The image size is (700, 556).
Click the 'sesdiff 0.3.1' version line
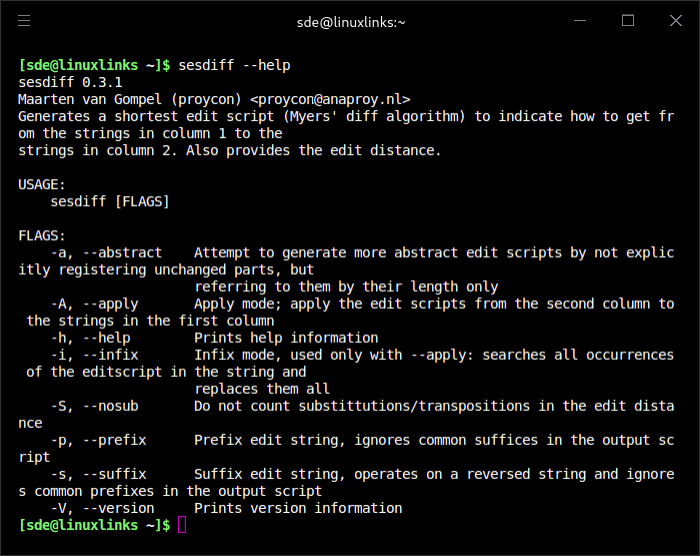pyautogui.click(x=70, y=83)
